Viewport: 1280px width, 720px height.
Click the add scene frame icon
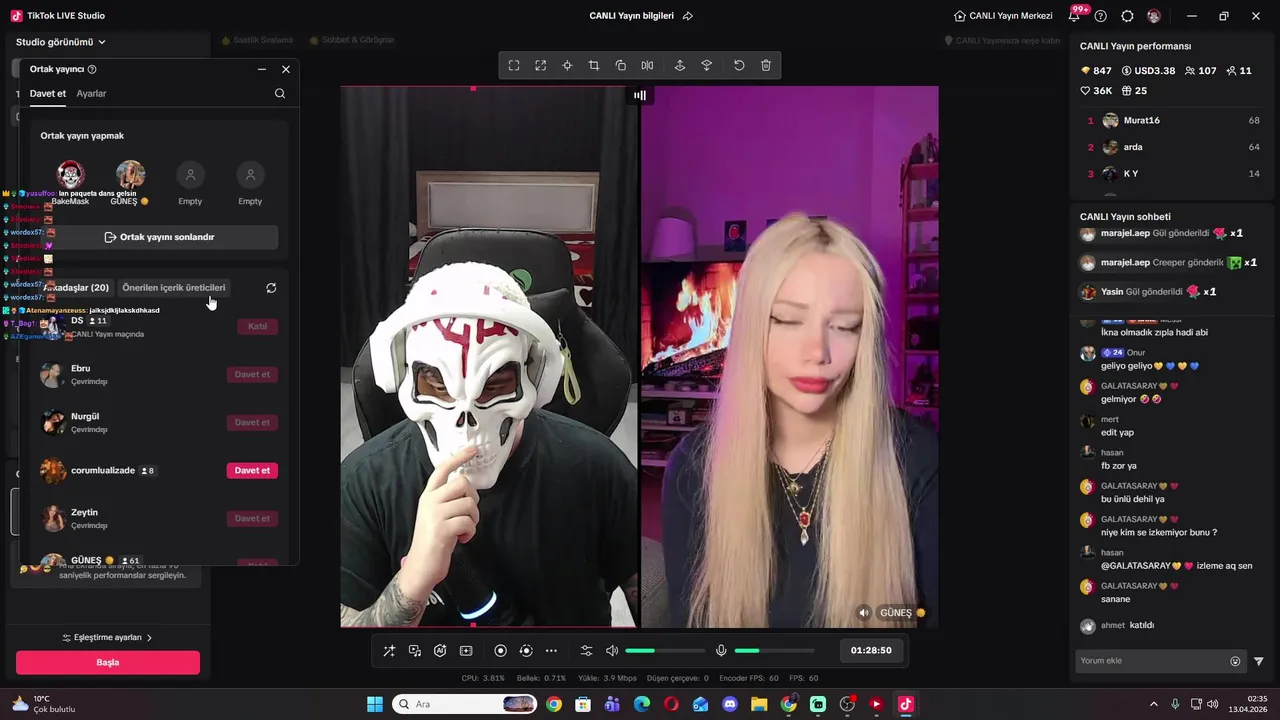(x=466, y=651)
